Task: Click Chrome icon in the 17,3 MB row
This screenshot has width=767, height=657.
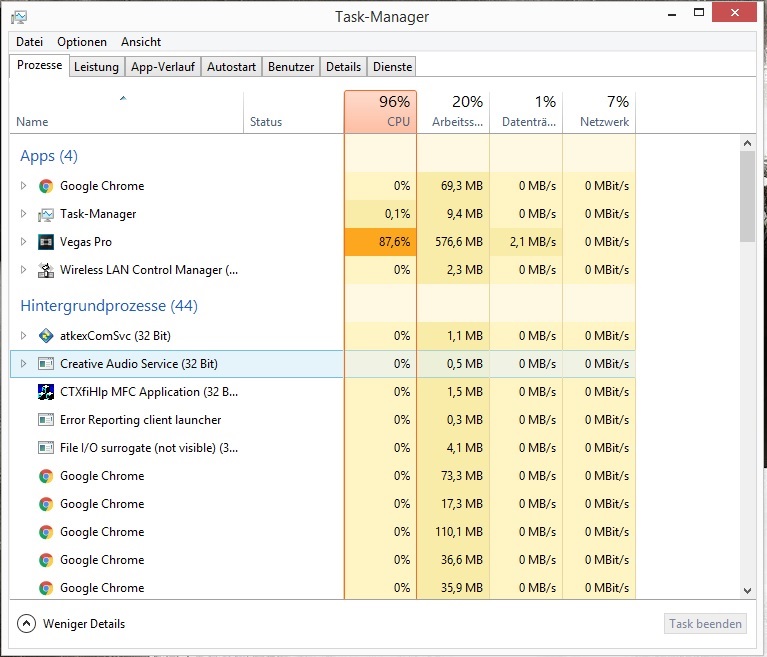Action: point(46,504)
